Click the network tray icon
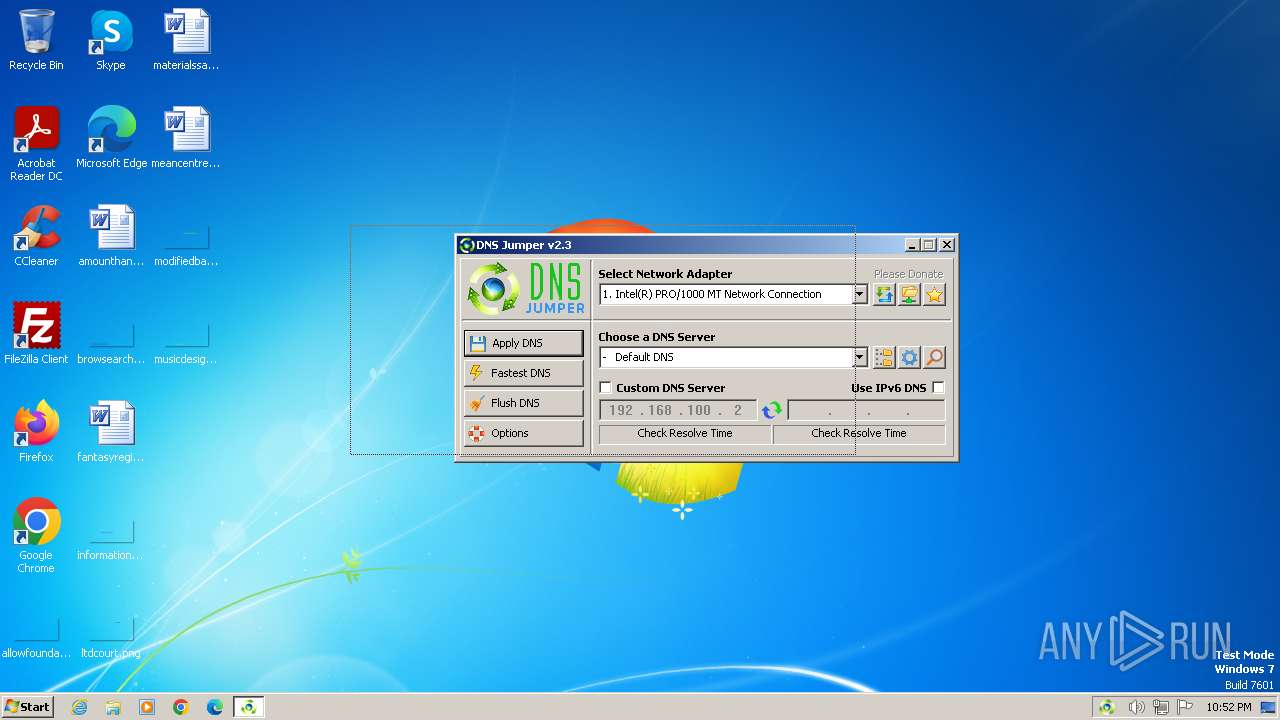Image resolution: width=1280 pixels, height=720 pixels. tap(1160, 707)
